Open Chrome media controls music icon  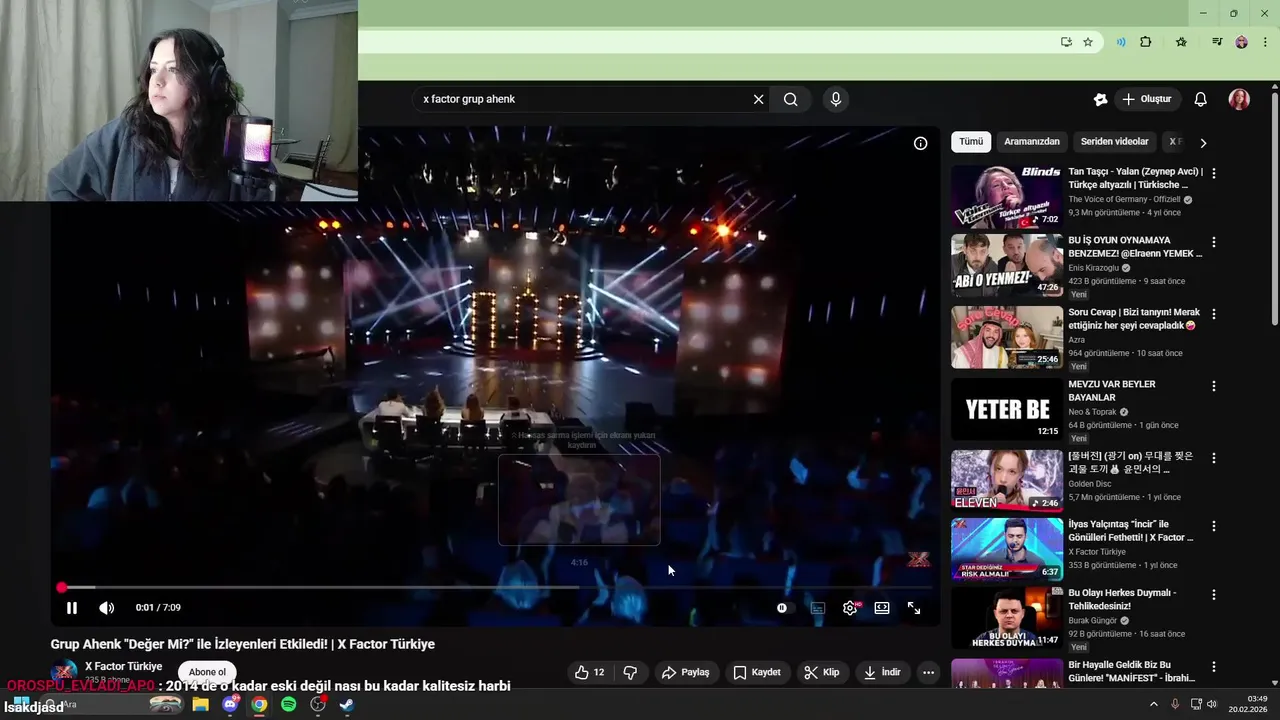click(1217, 42)
